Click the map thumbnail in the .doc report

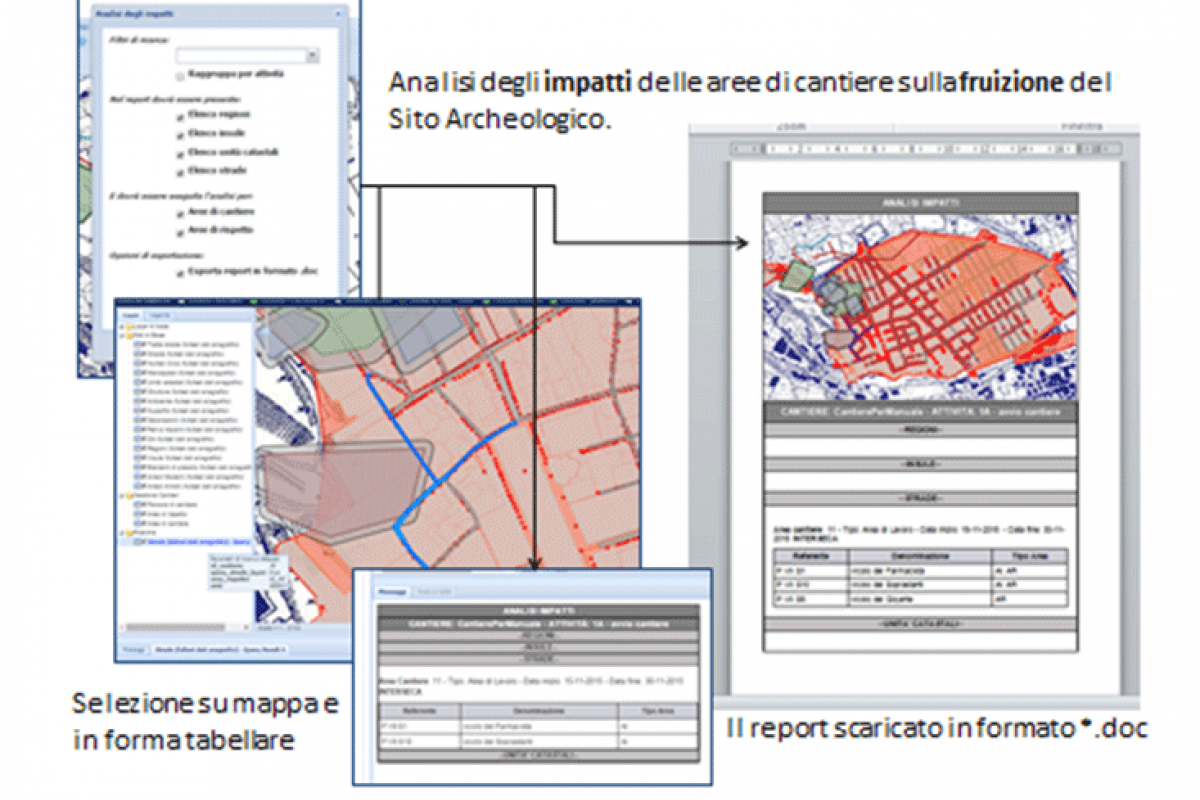920,309
